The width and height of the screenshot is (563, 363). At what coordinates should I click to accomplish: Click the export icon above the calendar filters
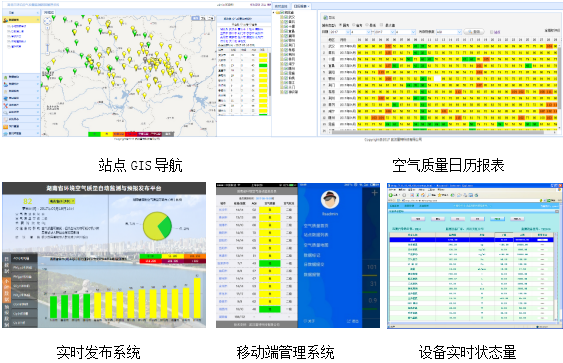325,17
